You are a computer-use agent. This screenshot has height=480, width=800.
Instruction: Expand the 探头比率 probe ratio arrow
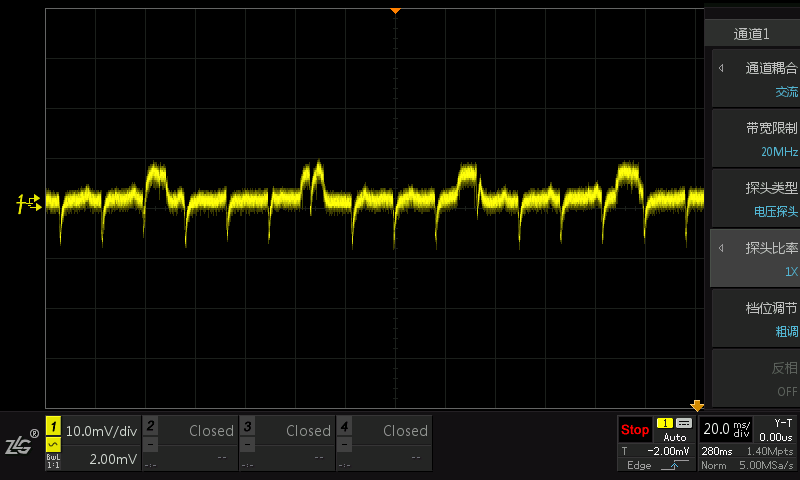tap(721, 248)
